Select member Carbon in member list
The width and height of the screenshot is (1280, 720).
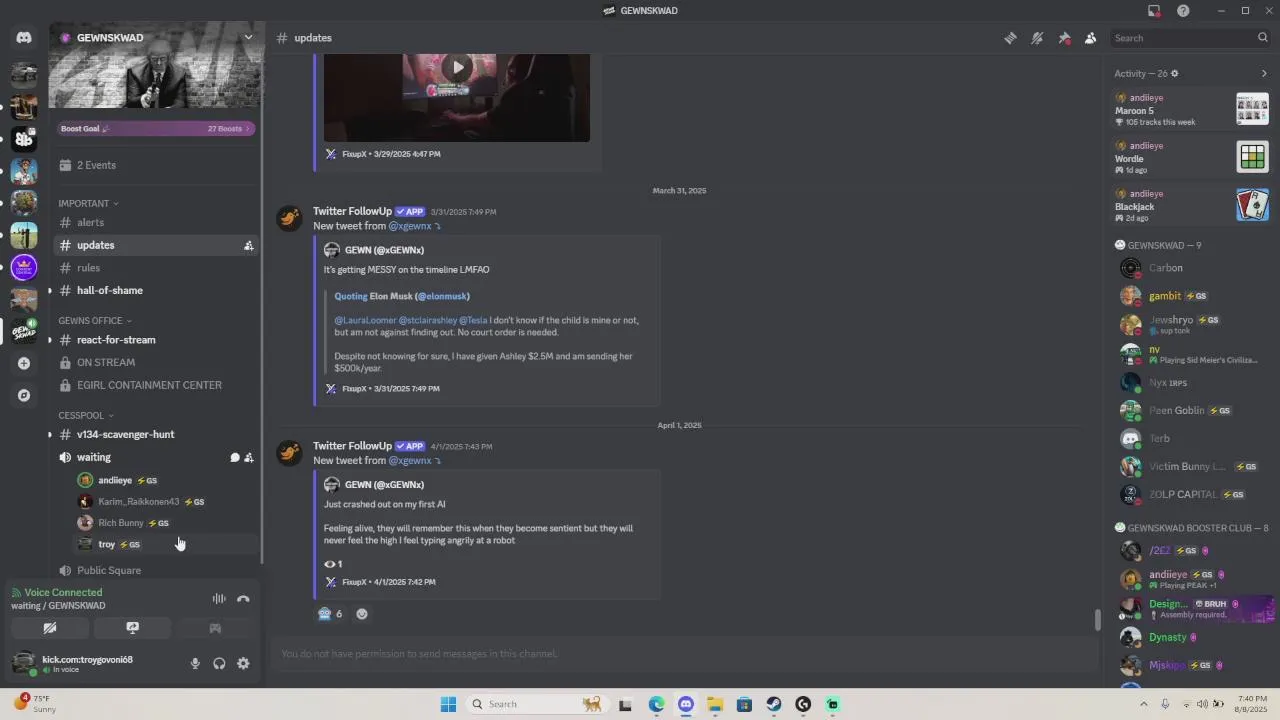click(x=1193, y=268)
